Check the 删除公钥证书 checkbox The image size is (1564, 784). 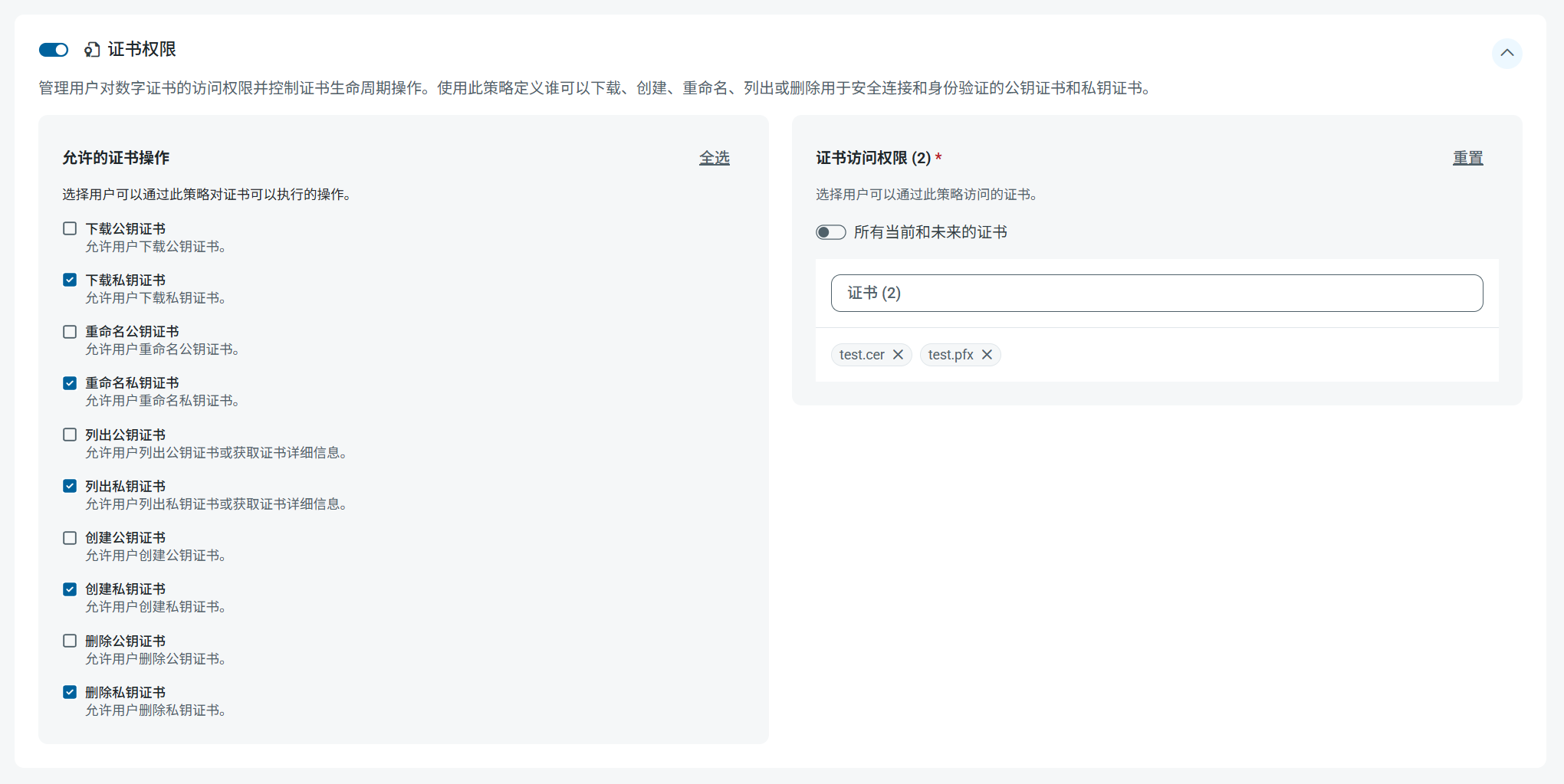pyautogui.click(x=70, y=641)
